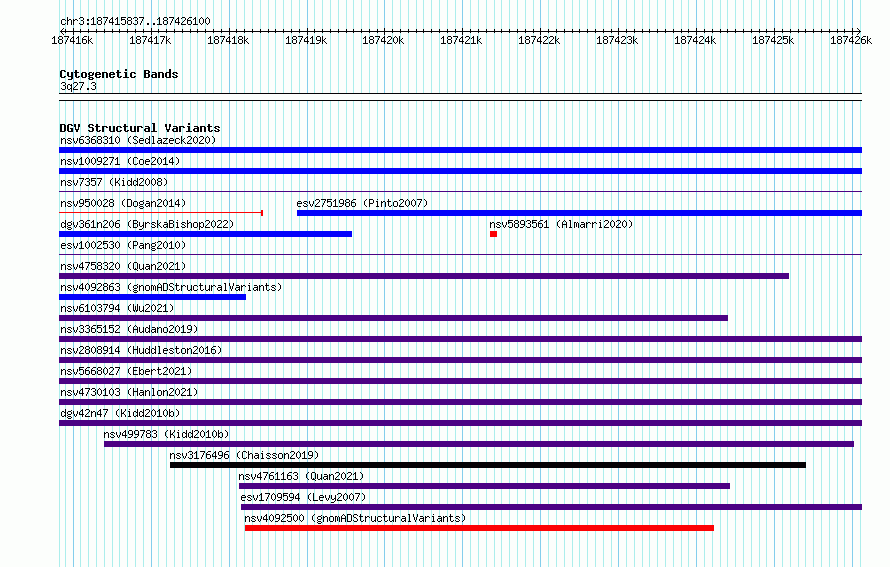Open the esv1002530 (Pang2010) label
This screenshot has width=890, height=567.
click(x=123, y=245)
